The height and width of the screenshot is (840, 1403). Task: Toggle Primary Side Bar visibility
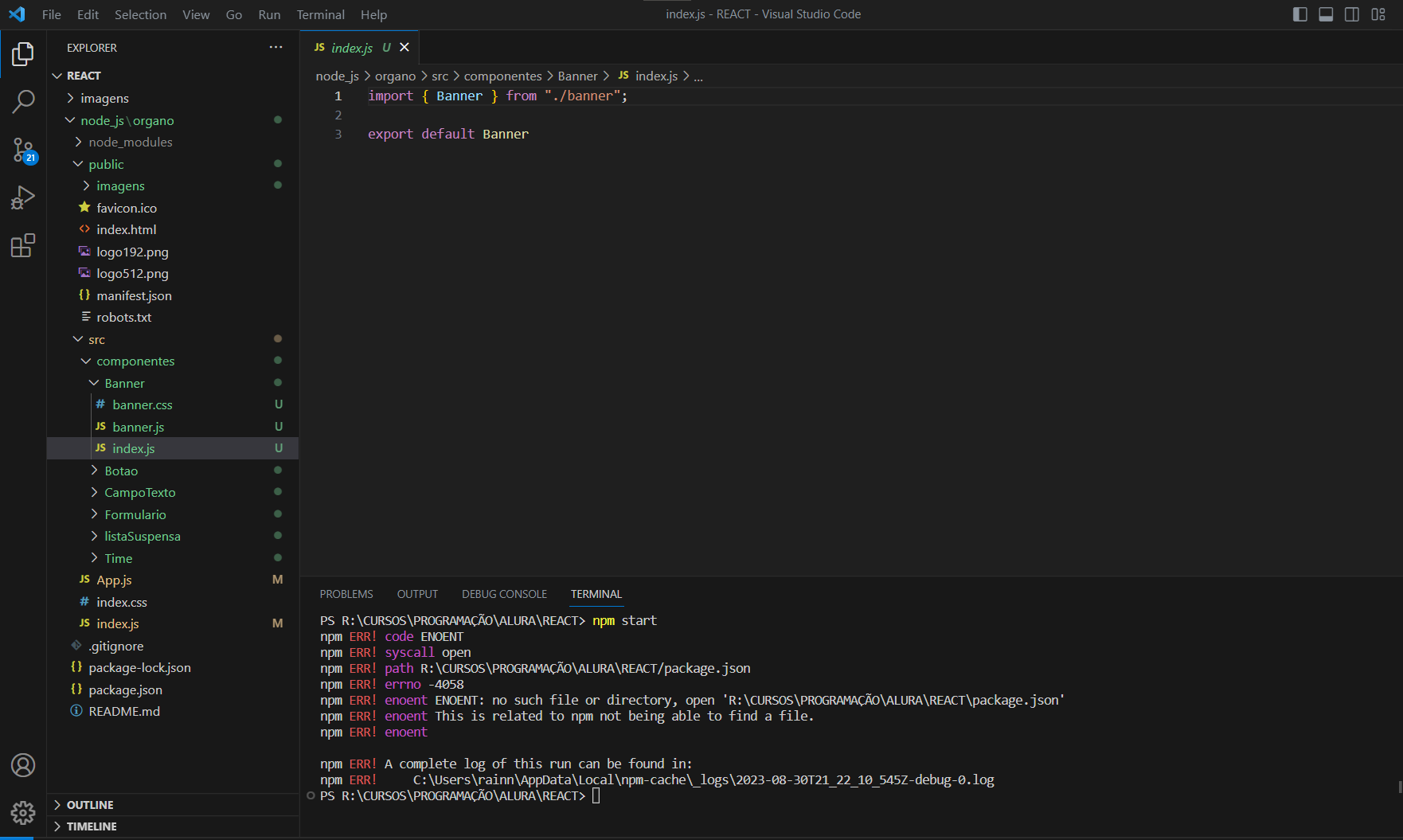pos(1300,14)
